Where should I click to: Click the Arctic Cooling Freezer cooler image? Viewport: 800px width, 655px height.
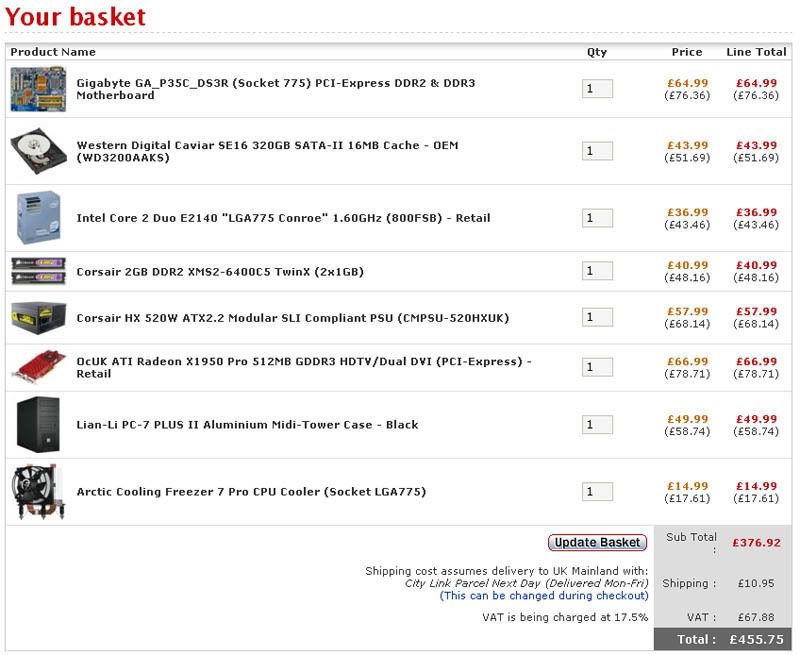pos(38,492)
